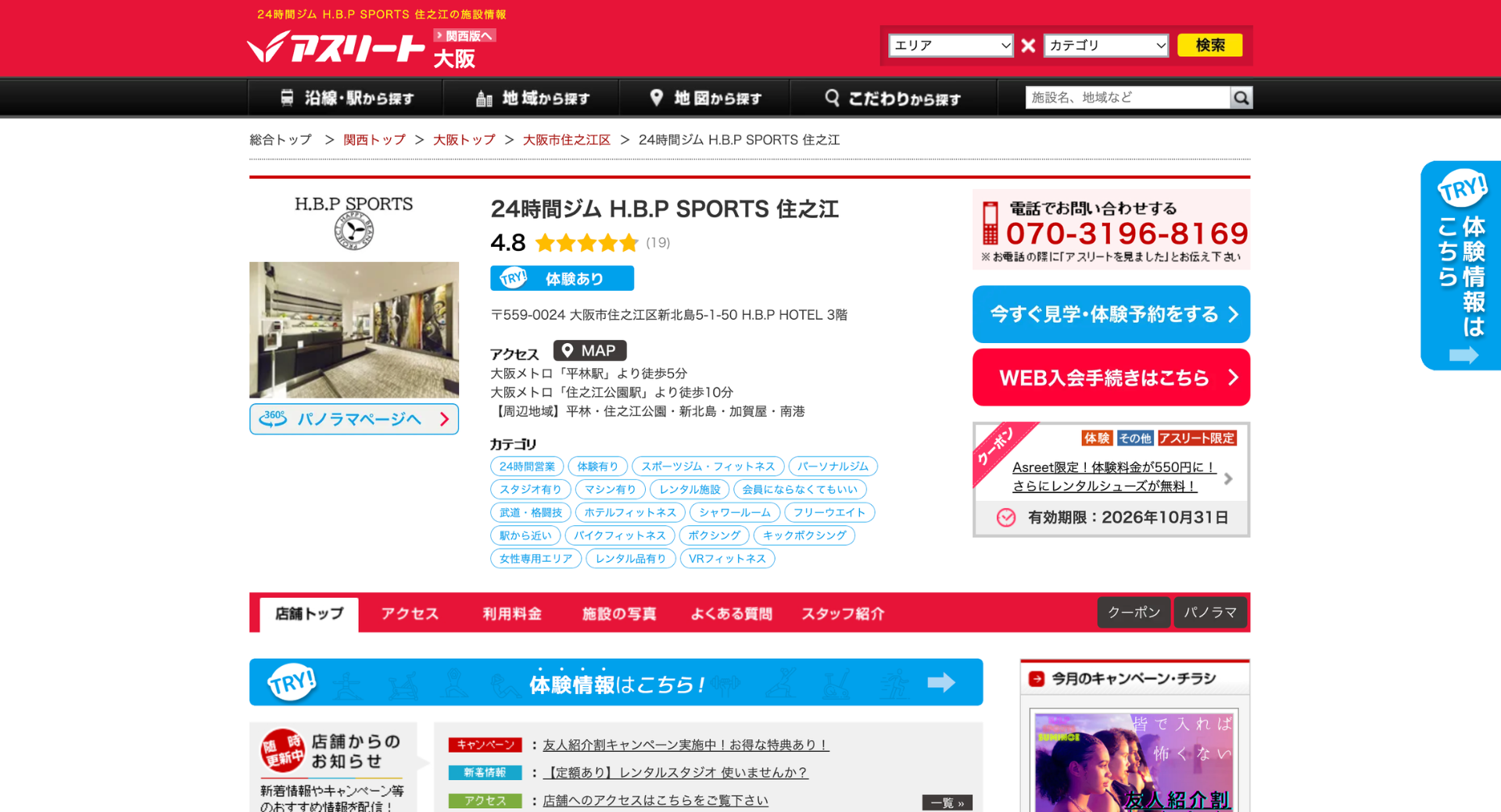The width and height of the screenshot is (1501, 812).
Task: Select レンタル施設 tag
Action: point(690,489)
